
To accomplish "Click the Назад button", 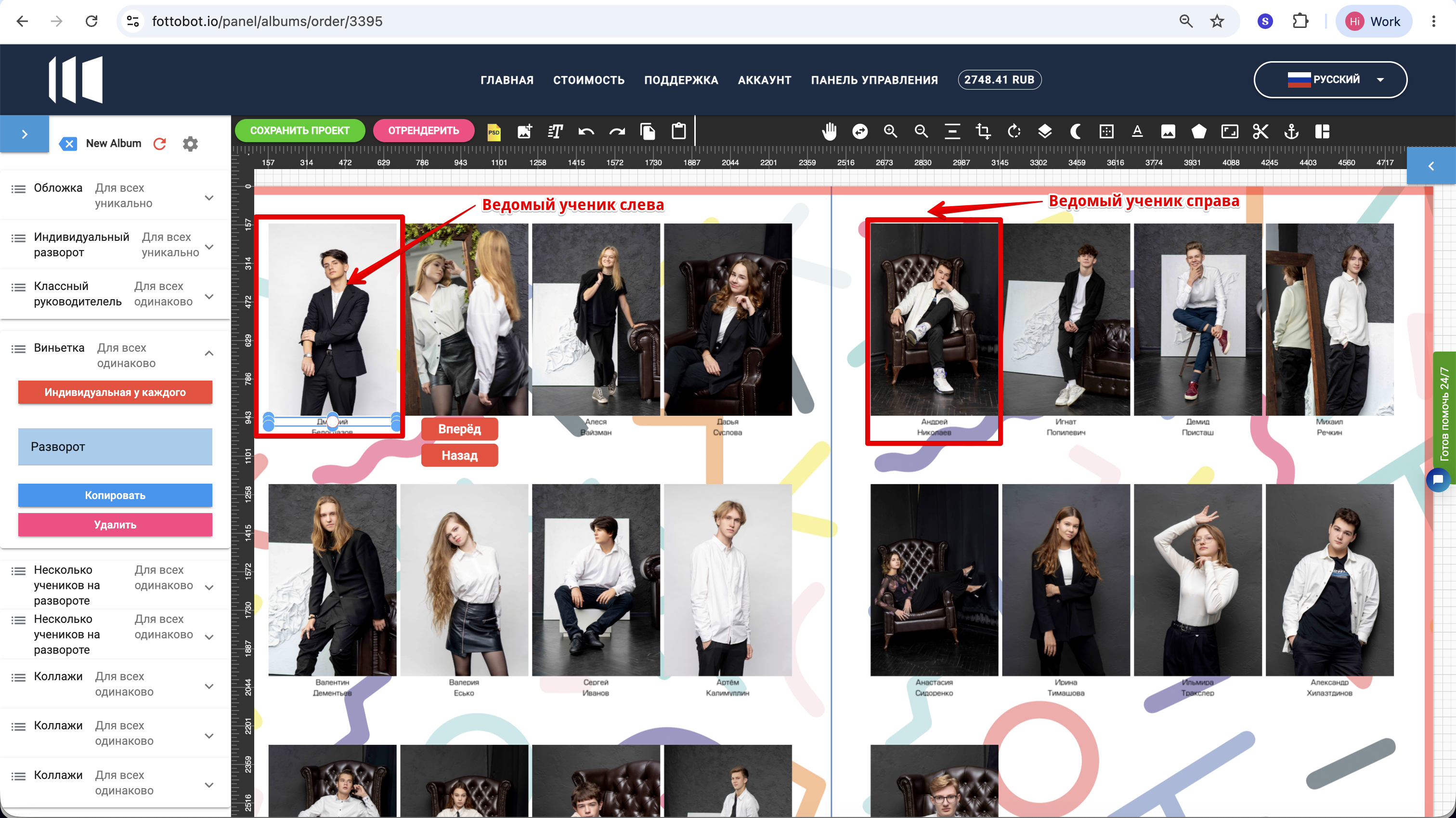I will point(459,455).
